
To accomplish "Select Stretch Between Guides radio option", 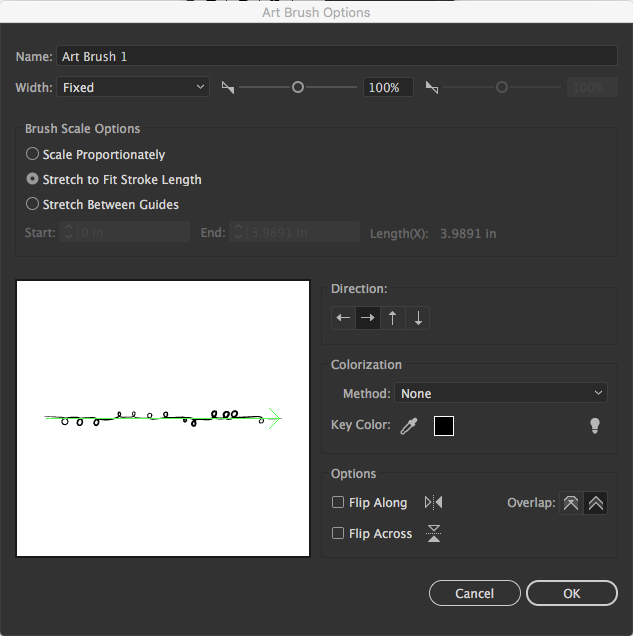I will (x=33, y=205).
